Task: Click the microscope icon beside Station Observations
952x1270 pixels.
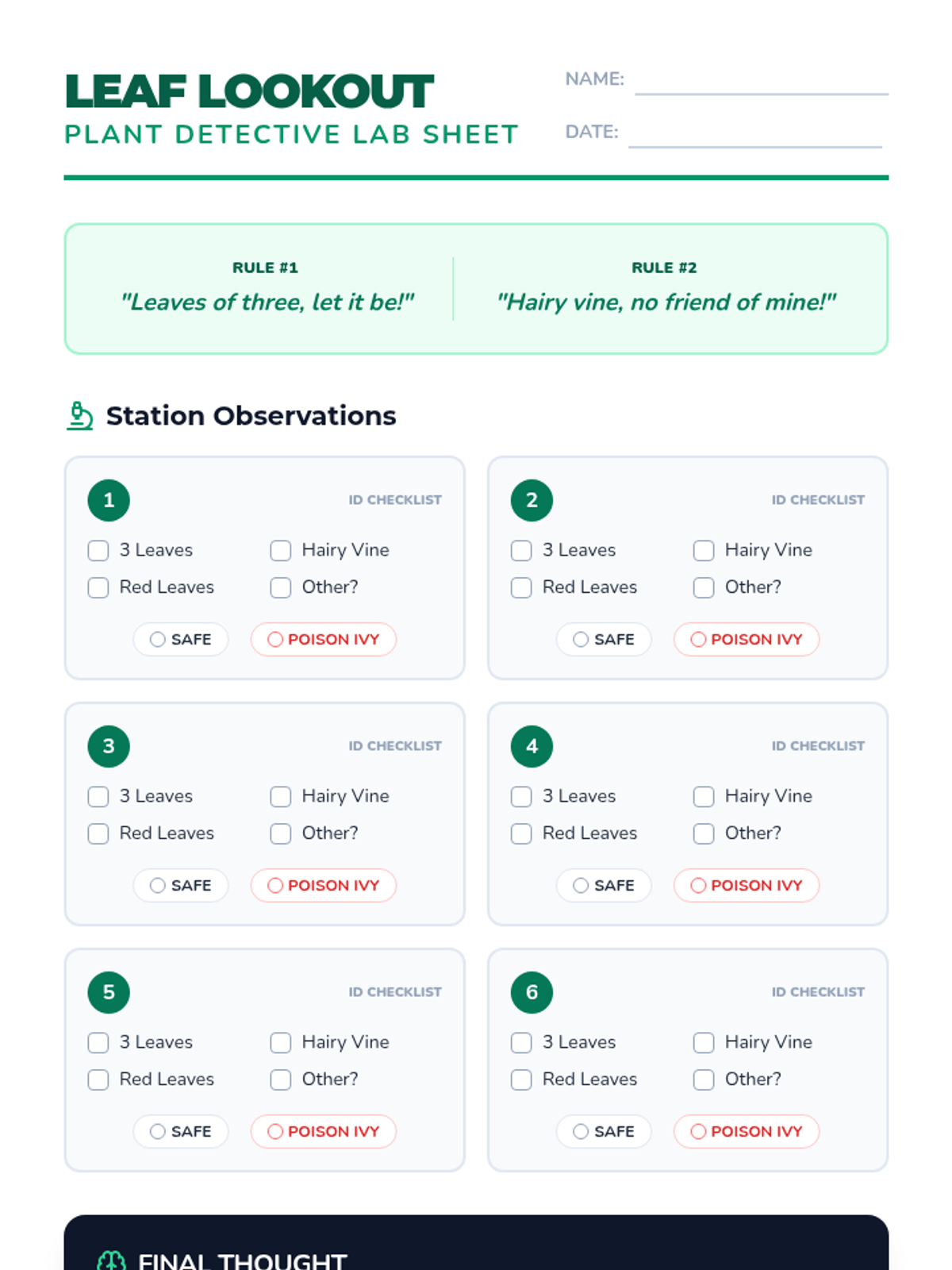Action: click(x=79, y=416)
